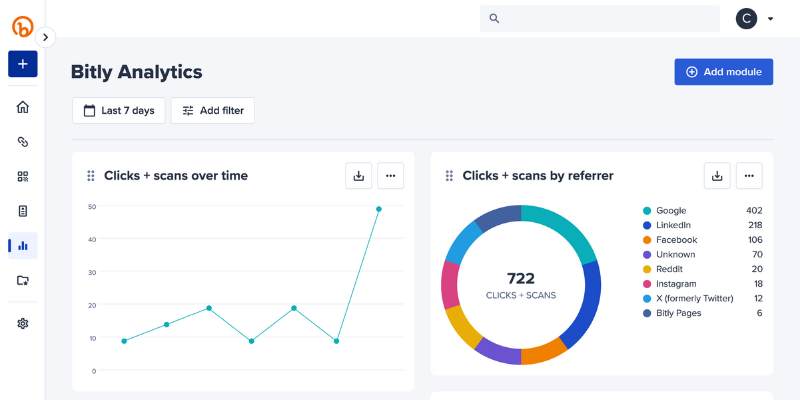Click the LinkedIn legend color dot

click(x=647, y=226)
